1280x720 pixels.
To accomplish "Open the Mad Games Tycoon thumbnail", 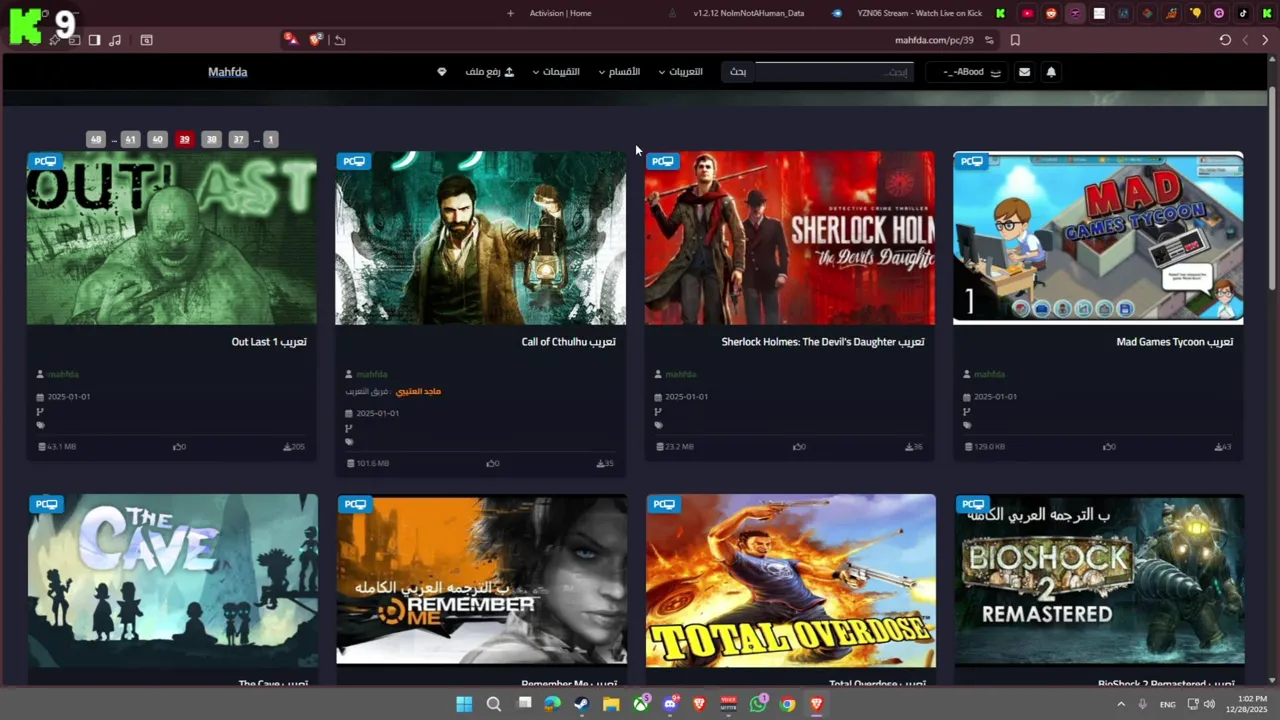I will pos(1098,238).
